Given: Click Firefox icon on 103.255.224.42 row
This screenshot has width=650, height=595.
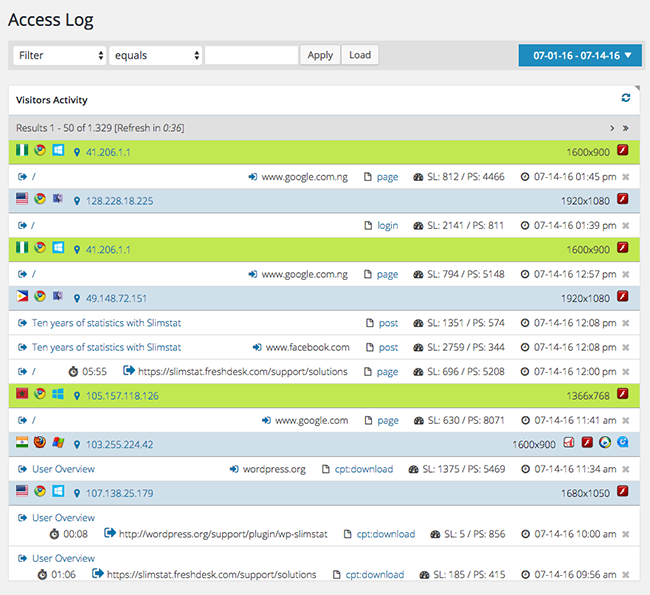Looking at the screenshot, I should pyautogui.click(x=40, y=442).
